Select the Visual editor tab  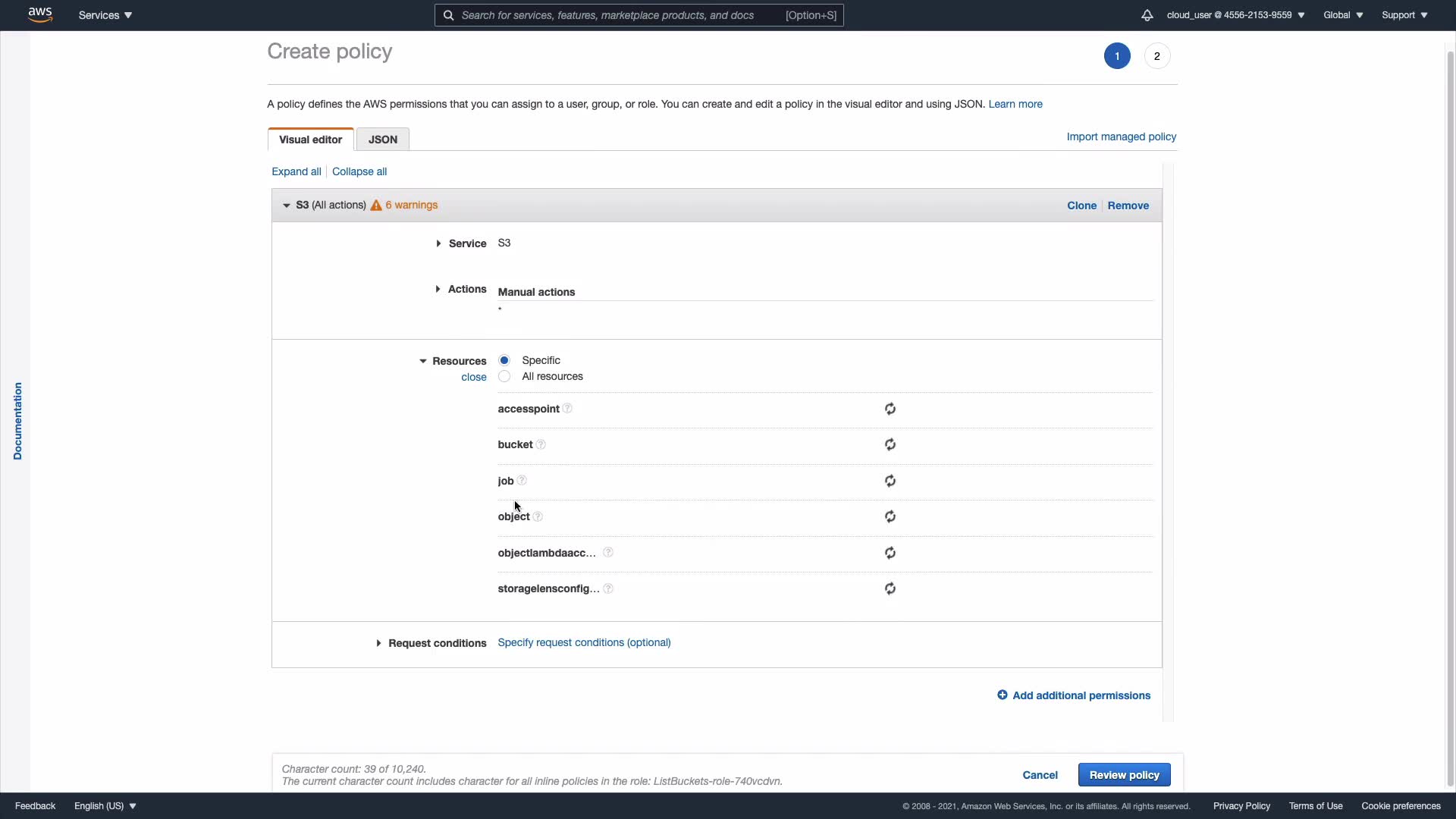310,140
